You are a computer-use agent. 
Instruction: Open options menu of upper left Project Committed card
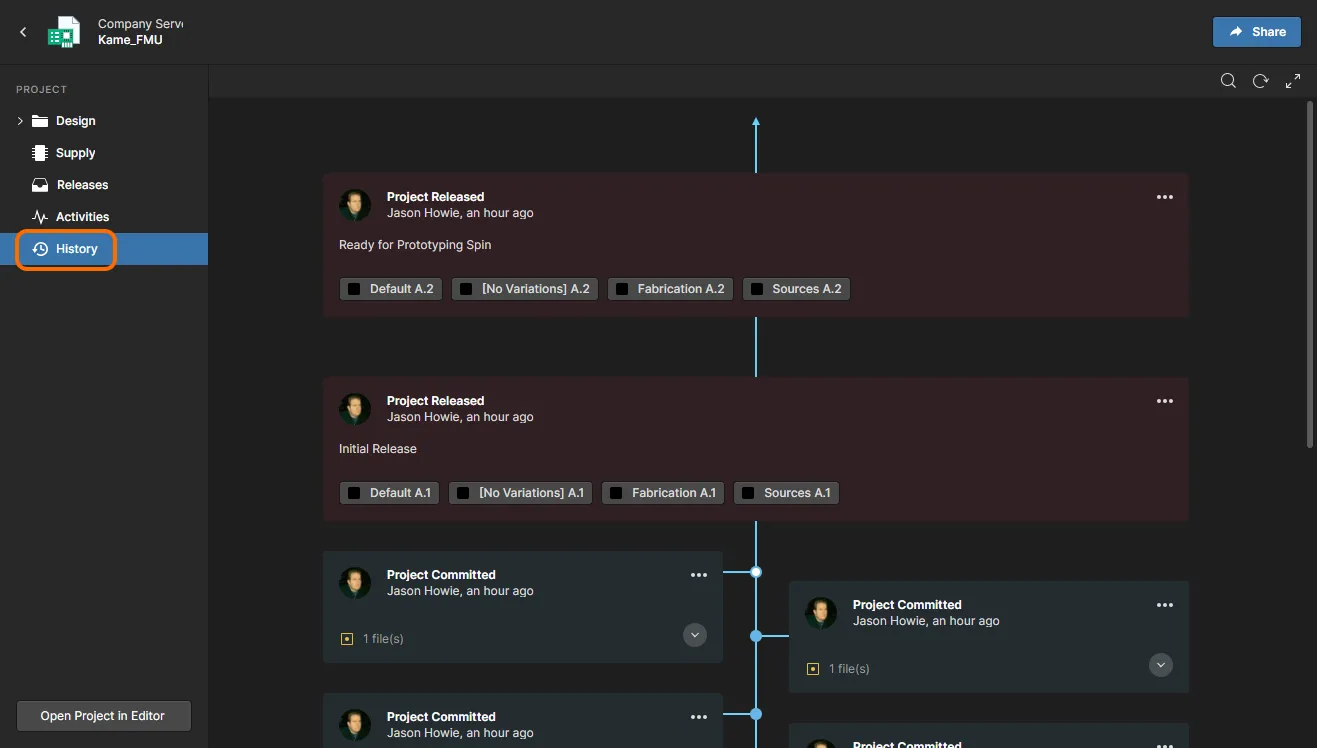(x=699, y=575)
